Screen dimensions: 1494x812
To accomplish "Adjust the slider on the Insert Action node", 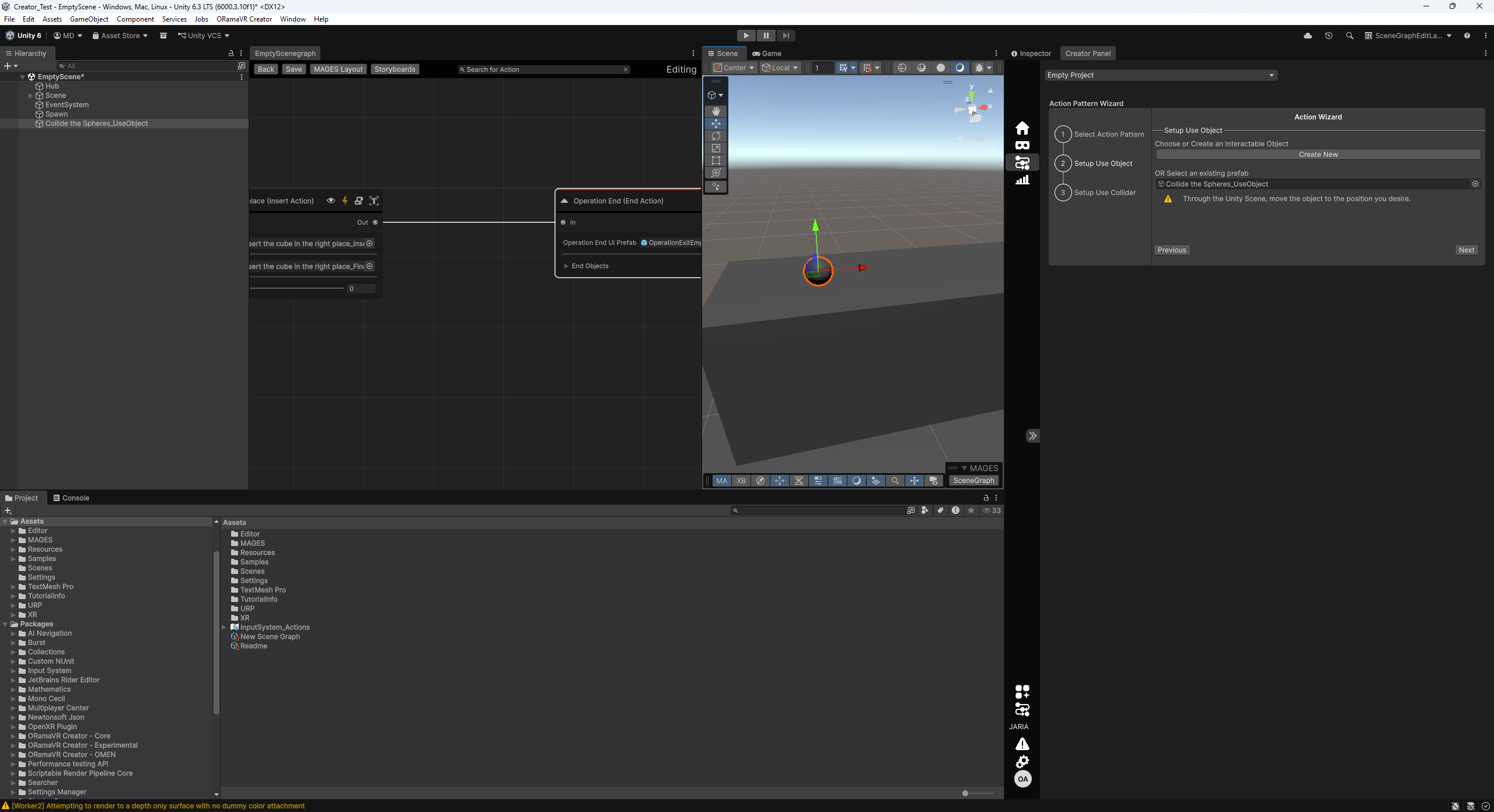I will point(297,288).
